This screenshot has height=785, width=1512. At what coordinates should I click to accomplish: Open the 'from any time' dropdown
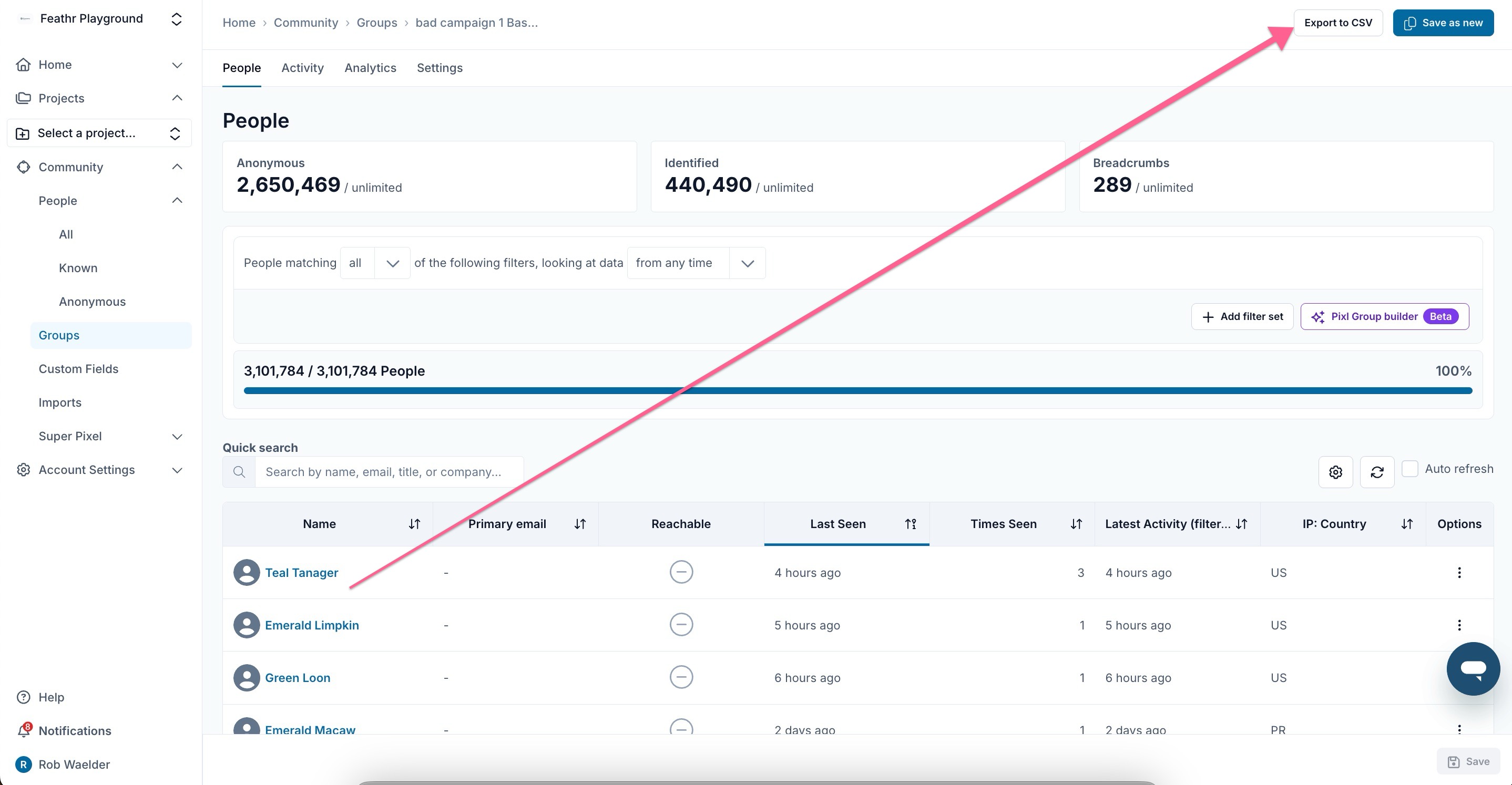tap(696, 263)
